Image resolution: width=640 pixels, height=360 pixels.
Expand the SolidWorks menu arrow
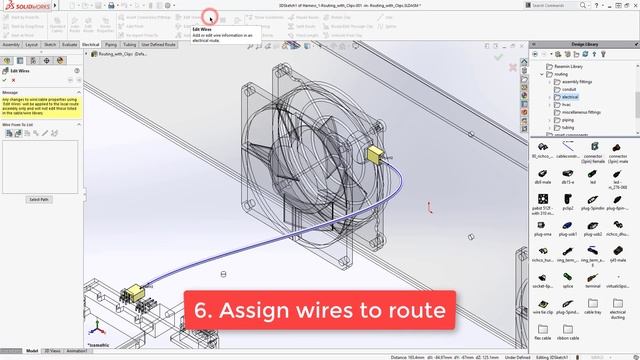point(55,6)
